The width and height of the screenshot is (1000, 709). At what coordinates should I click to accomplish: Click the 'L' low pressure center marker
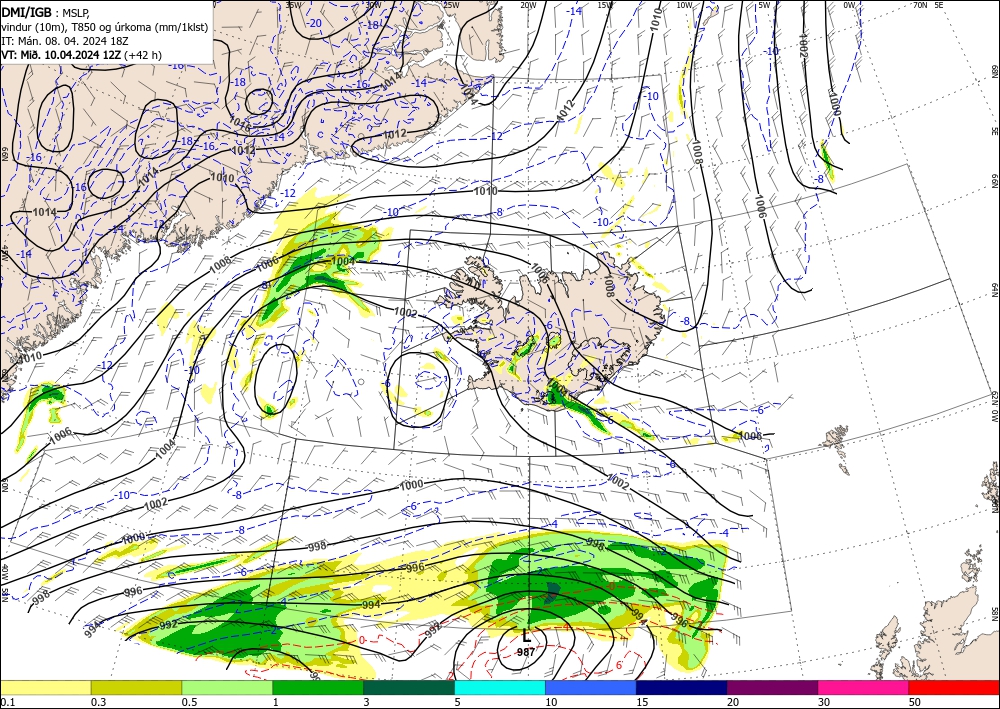click(526, 636)
